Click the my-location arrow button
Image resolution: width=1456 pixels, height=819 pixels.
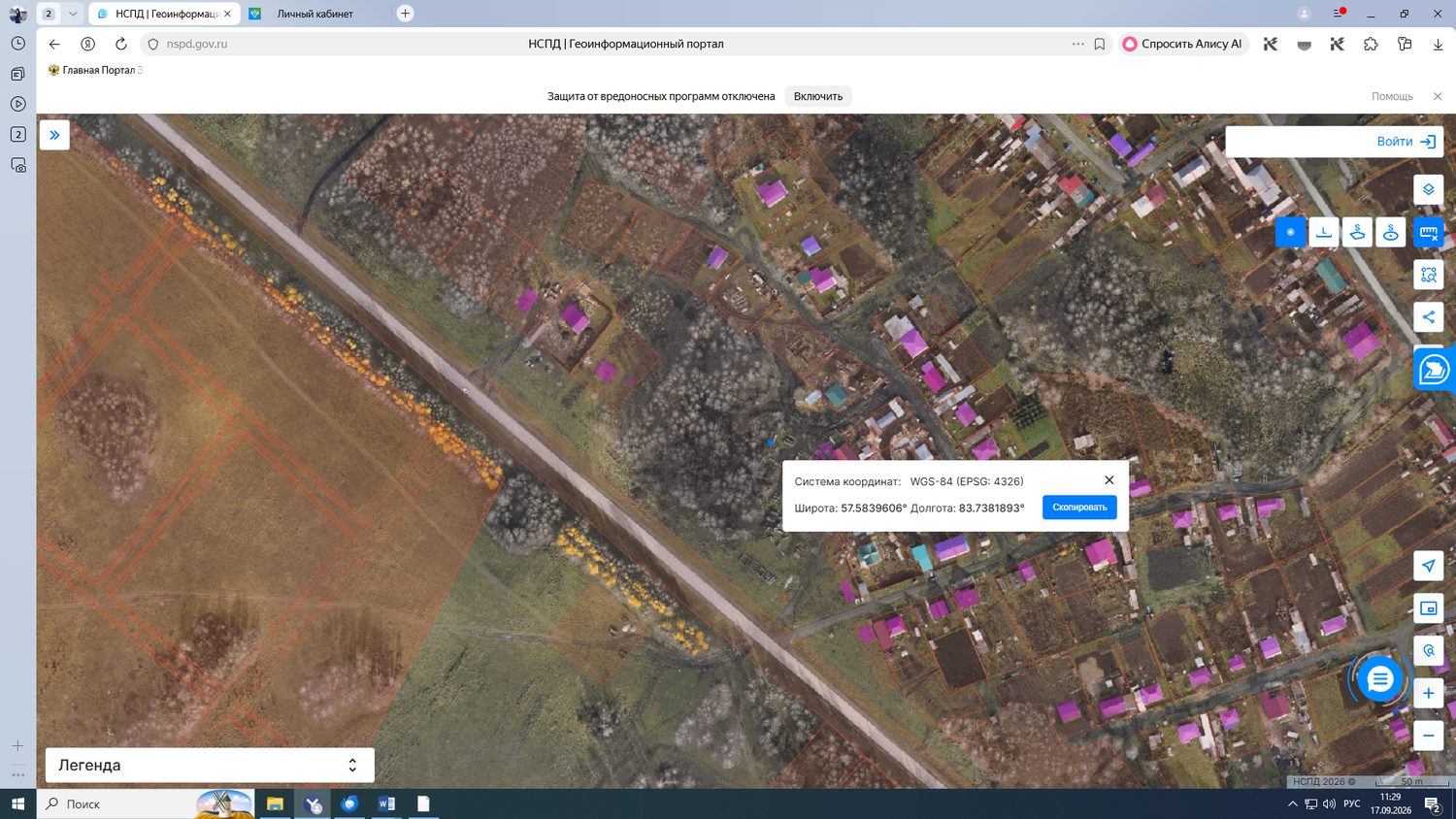[x=1428, y=566]
